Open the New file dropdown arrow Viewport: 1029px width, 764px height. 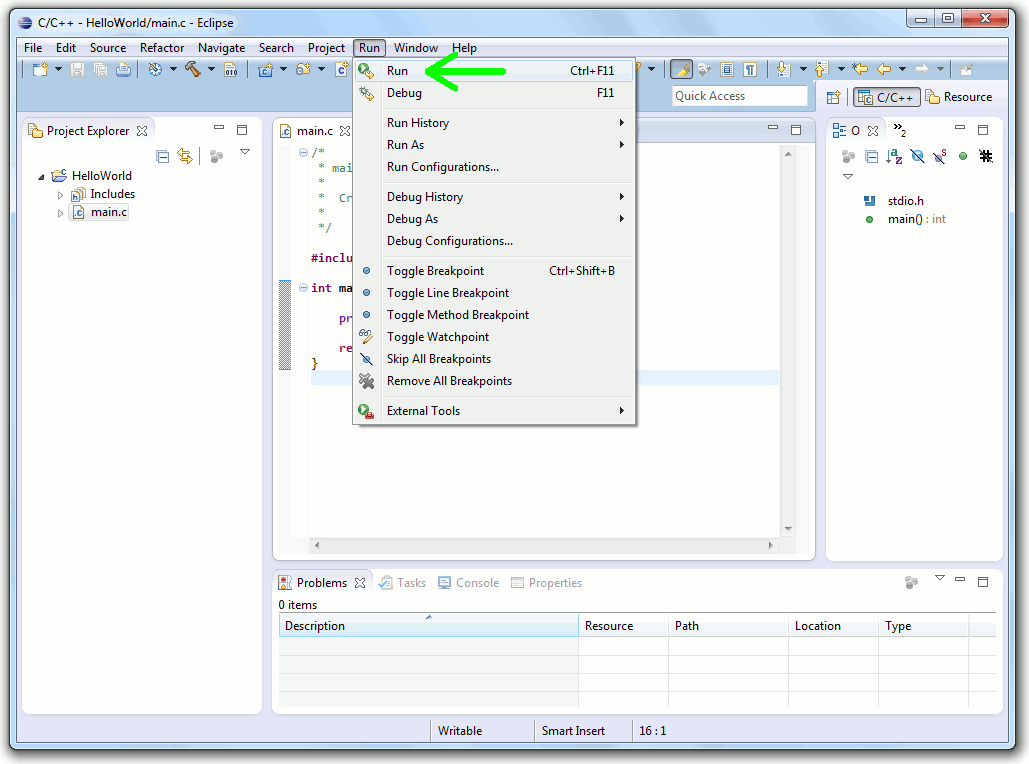pos(58,69)
